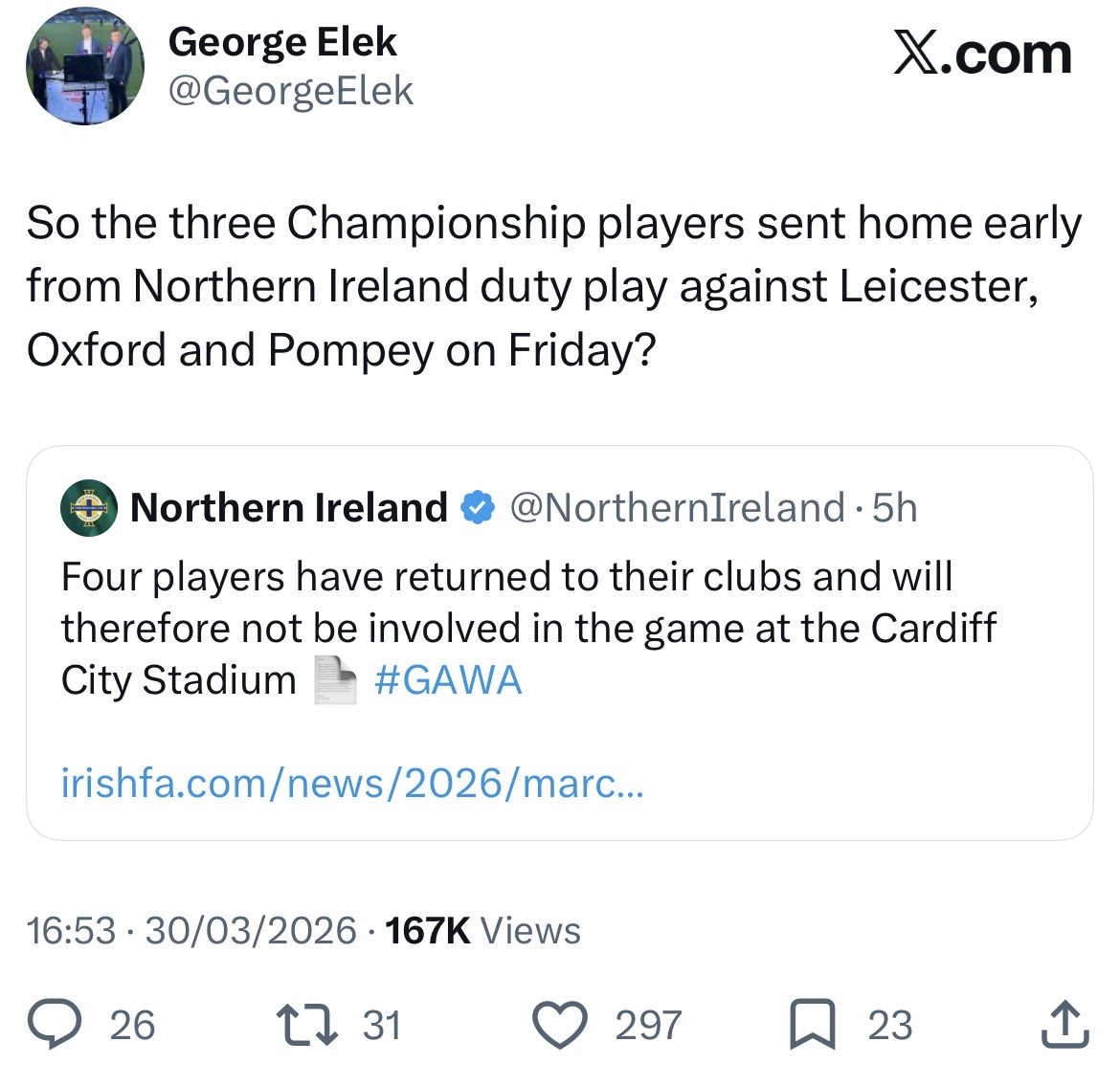Open George Elek's profile picture
The image size is (1120, 1086).
point(85,66)
